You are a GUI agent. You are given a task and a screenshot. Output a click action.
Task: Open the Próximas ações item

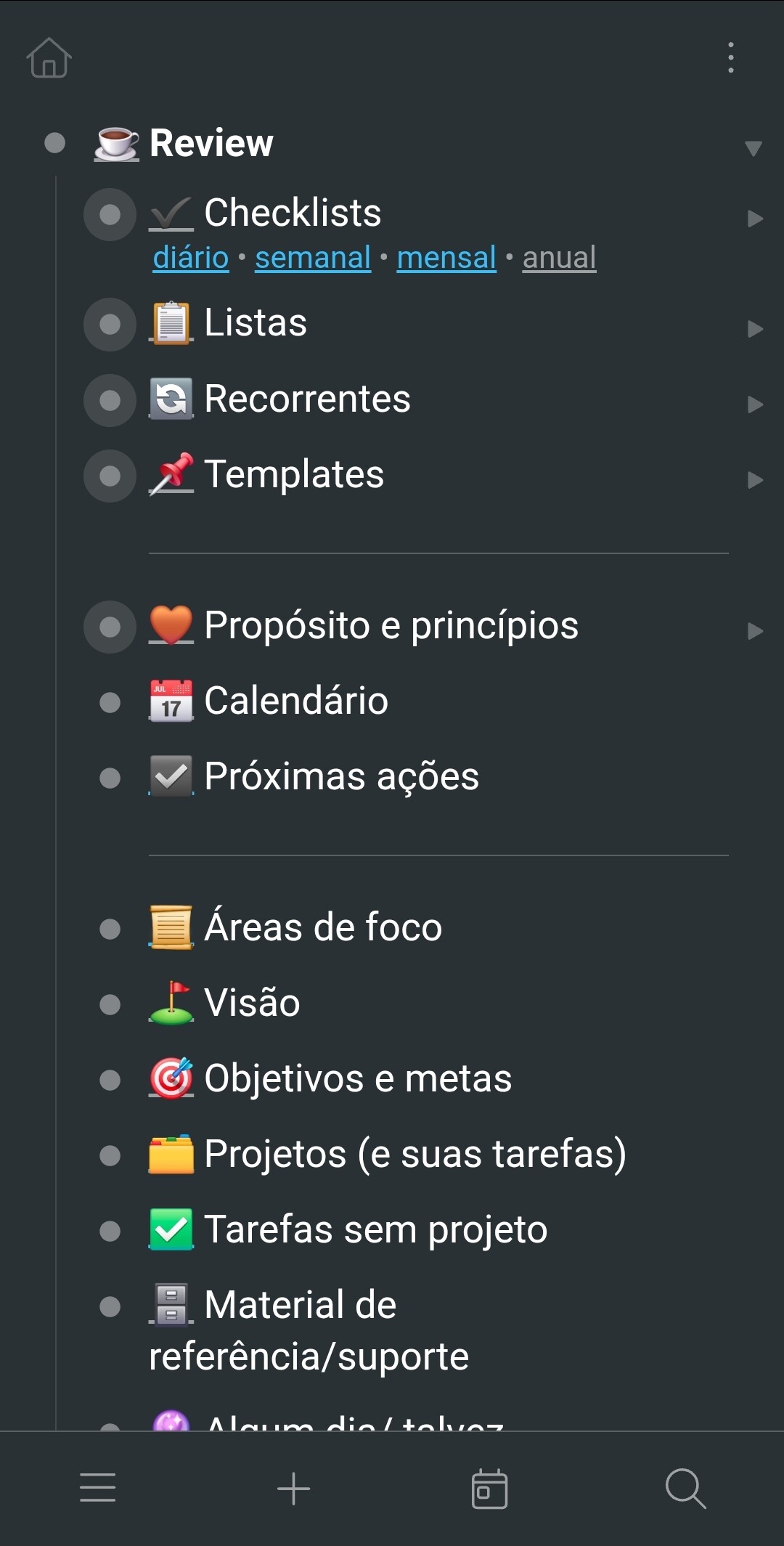341,777
